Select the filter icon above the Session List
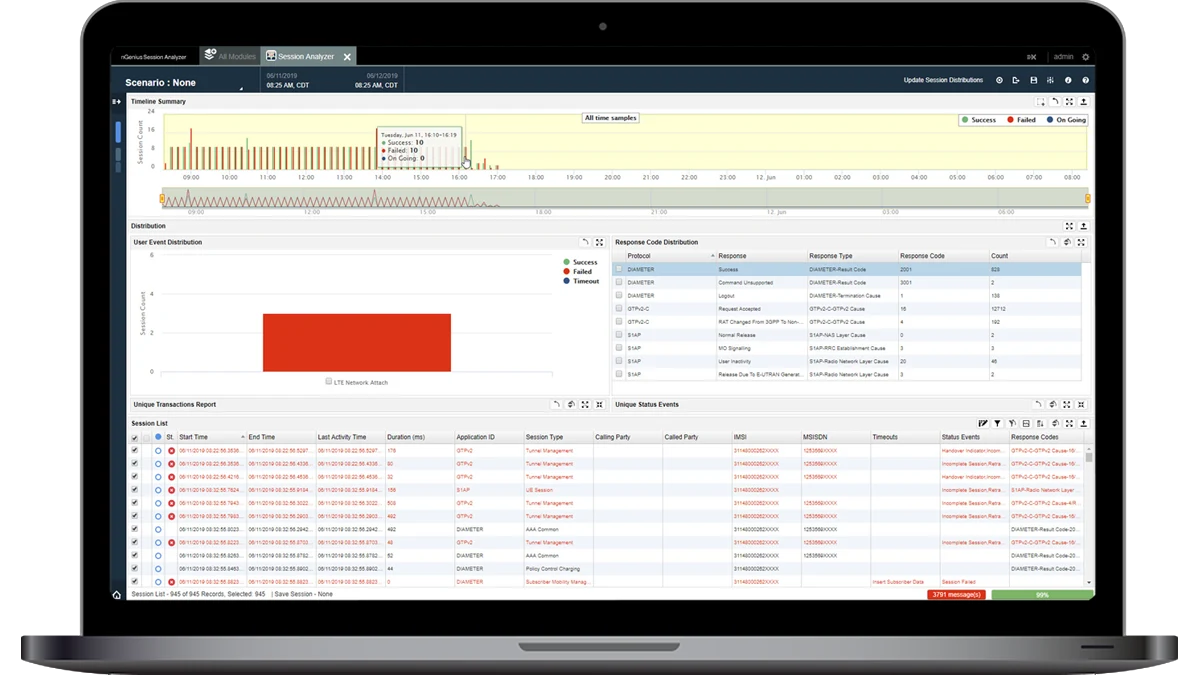This screenshot has height=675, width=1200. (997, 423)
